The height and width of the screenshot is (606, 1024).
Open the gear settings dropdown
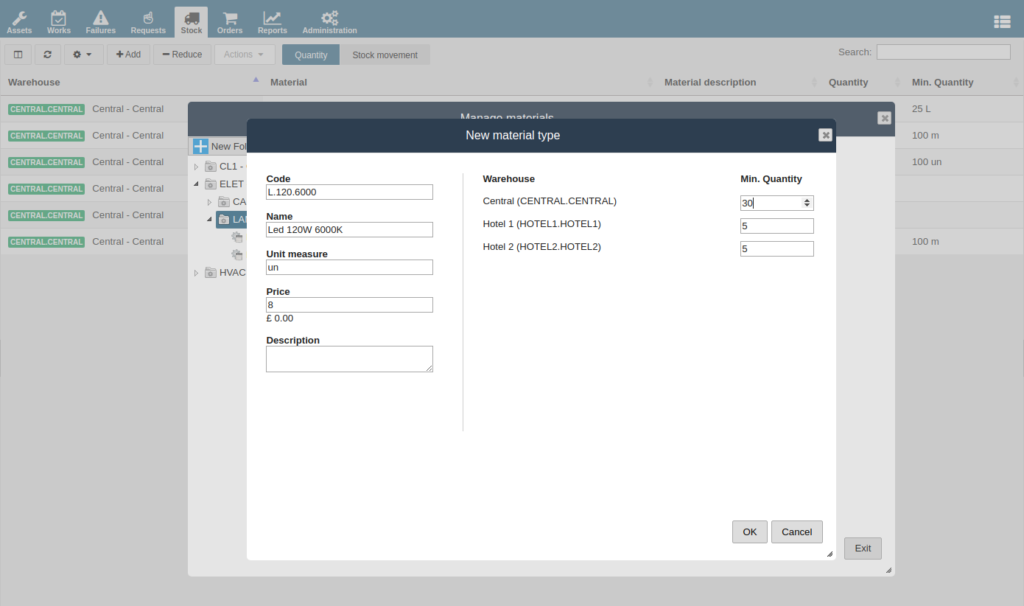(x=80, y=54)
